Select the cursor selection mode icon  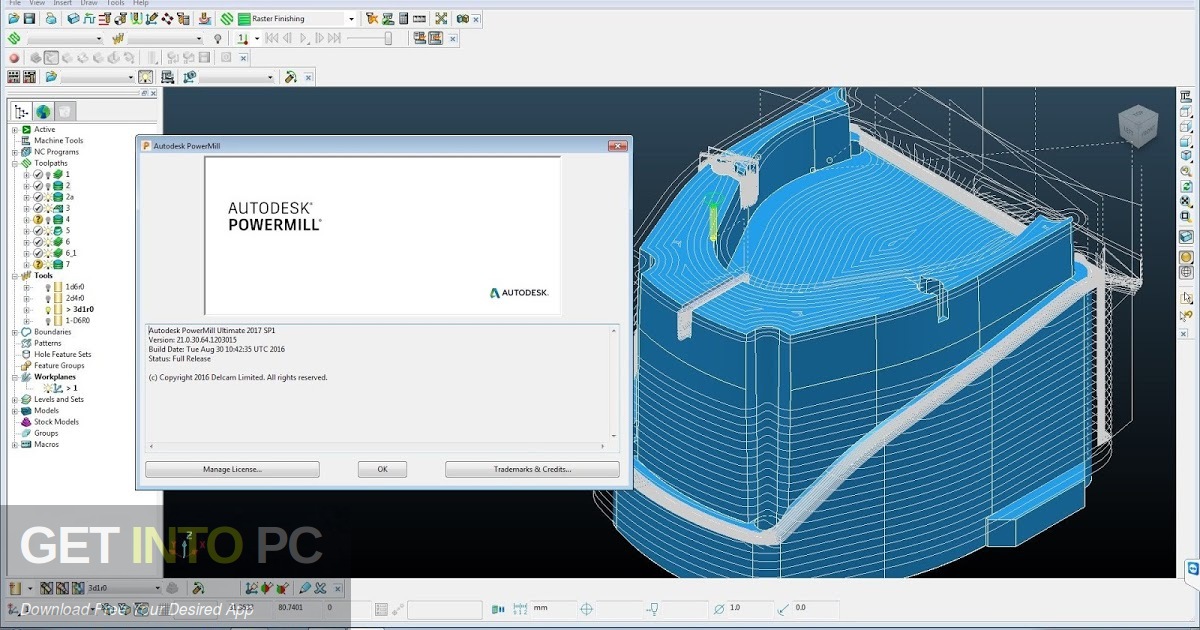click(1187, 297)
